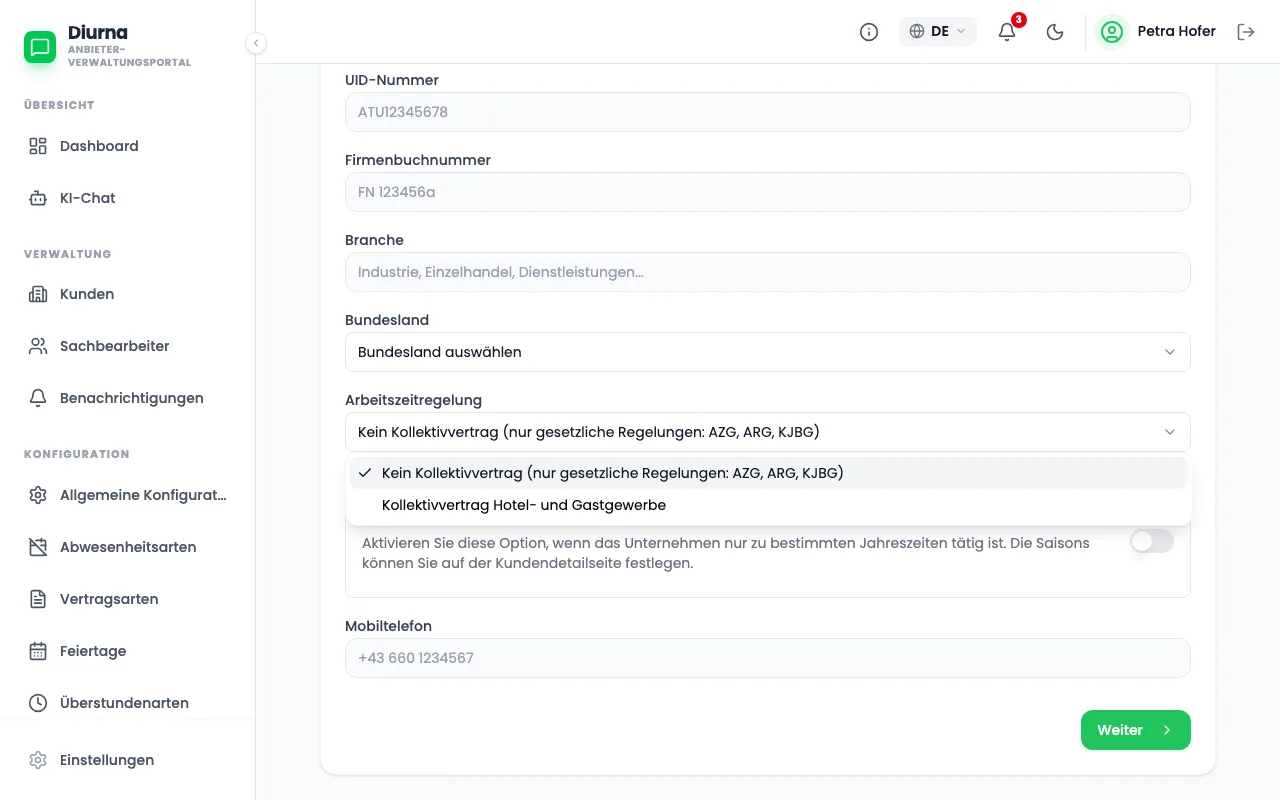Open the Bundesland auswählen dropdown
Viewport: 1280px width, 800px height.
pyautogui.click(x=768, y=352)
